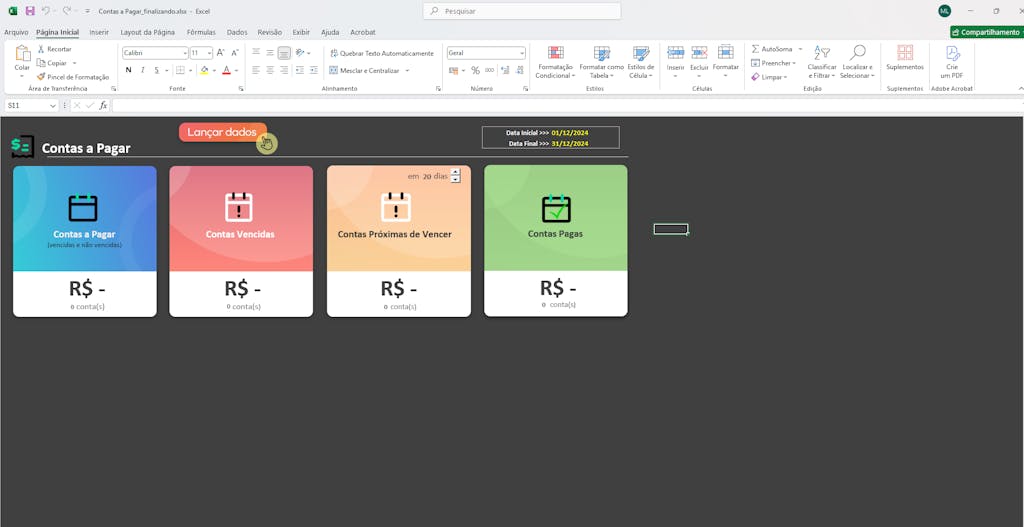Click the Recortar scissors icon
The image size is (1024, 527).
(41, 49)
